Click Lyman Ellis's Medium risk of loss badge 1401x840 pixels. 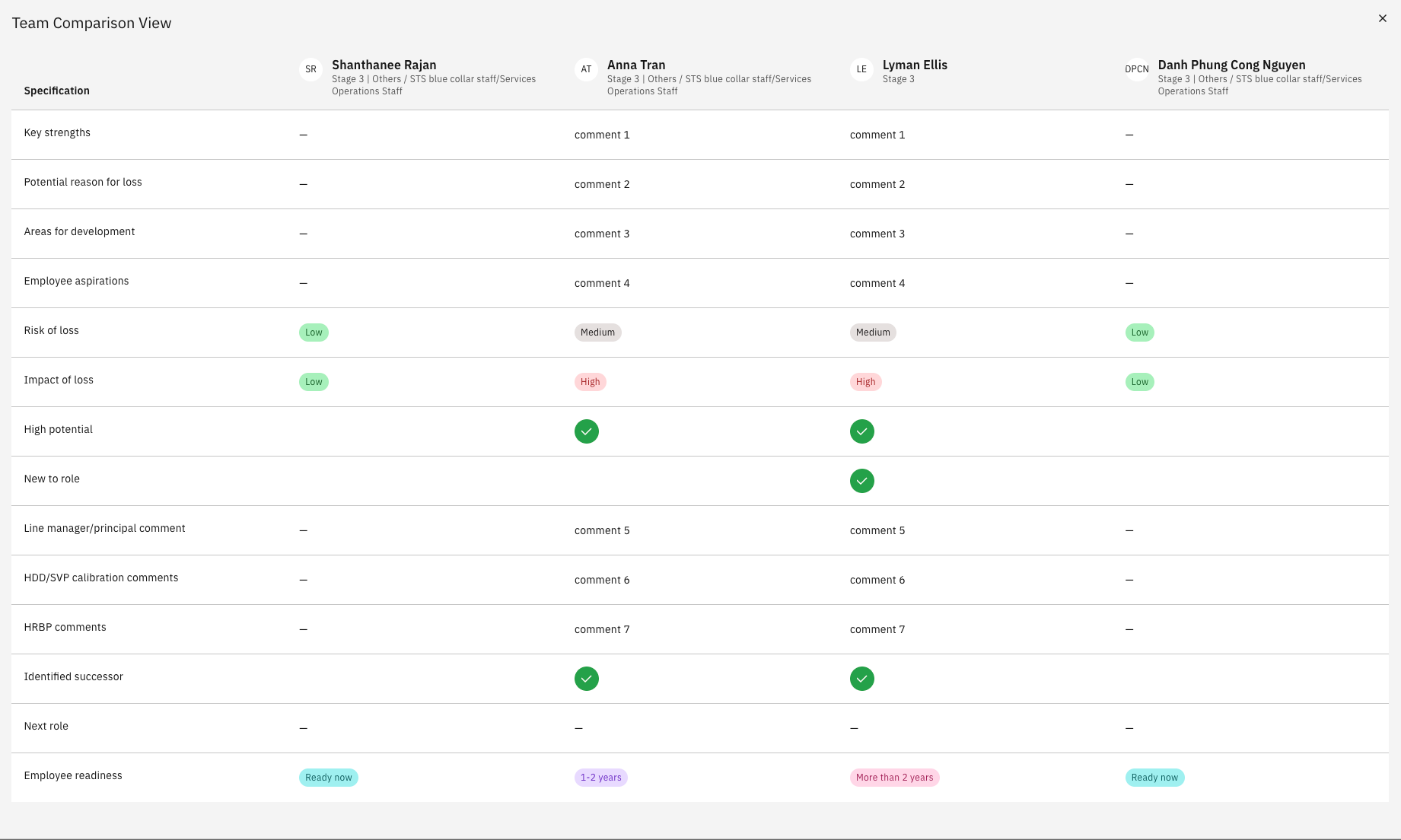point(873,332)
